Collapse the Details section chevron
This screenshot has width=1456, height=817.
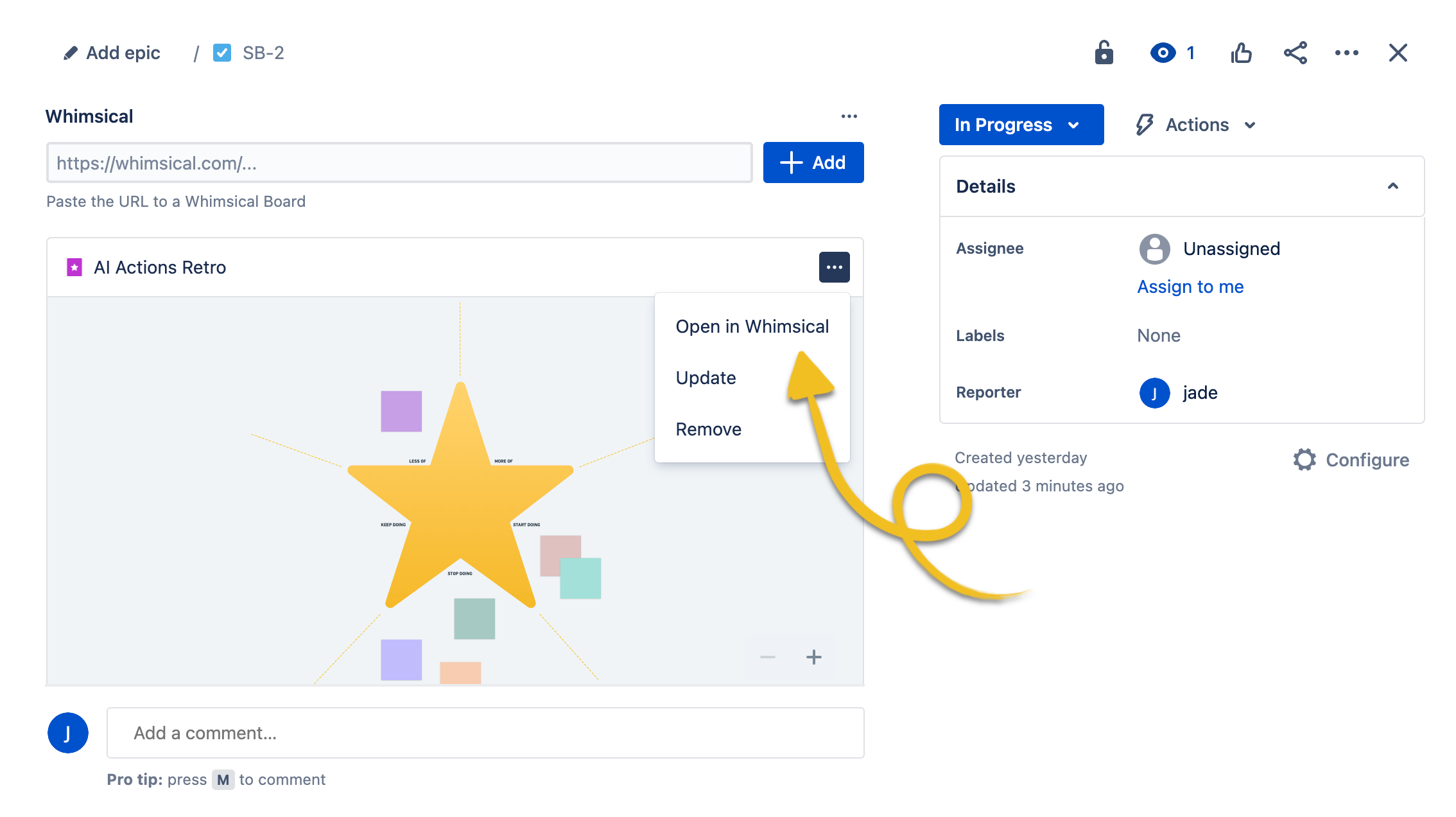[x=1392, y=186]
